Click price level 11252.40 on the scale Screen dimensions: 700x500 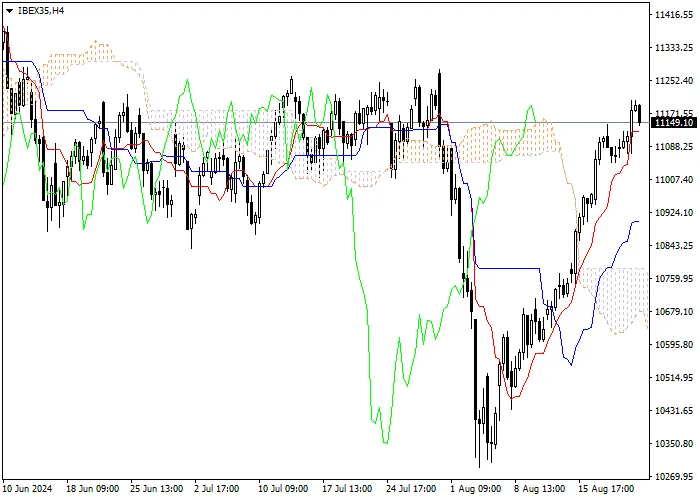pos(674,80)
